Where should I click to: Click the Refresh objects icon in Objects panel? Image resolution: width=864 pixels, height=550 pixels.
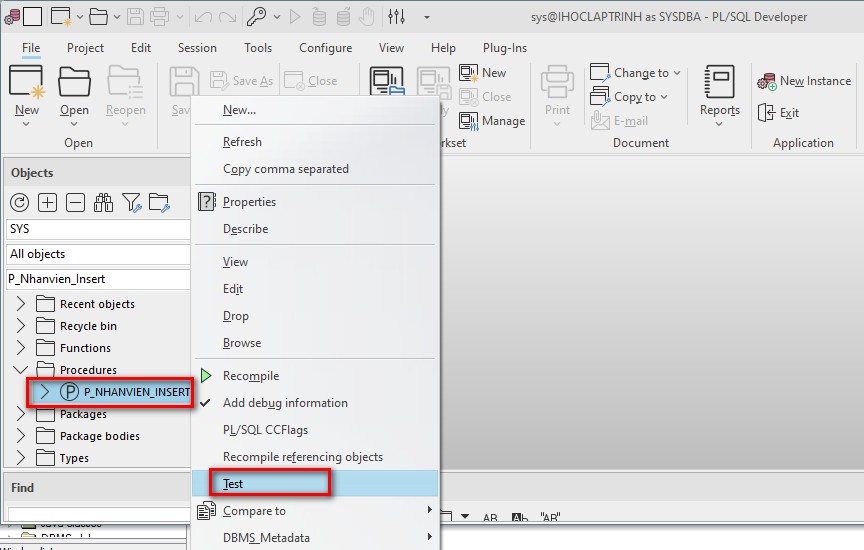(19, 203)
